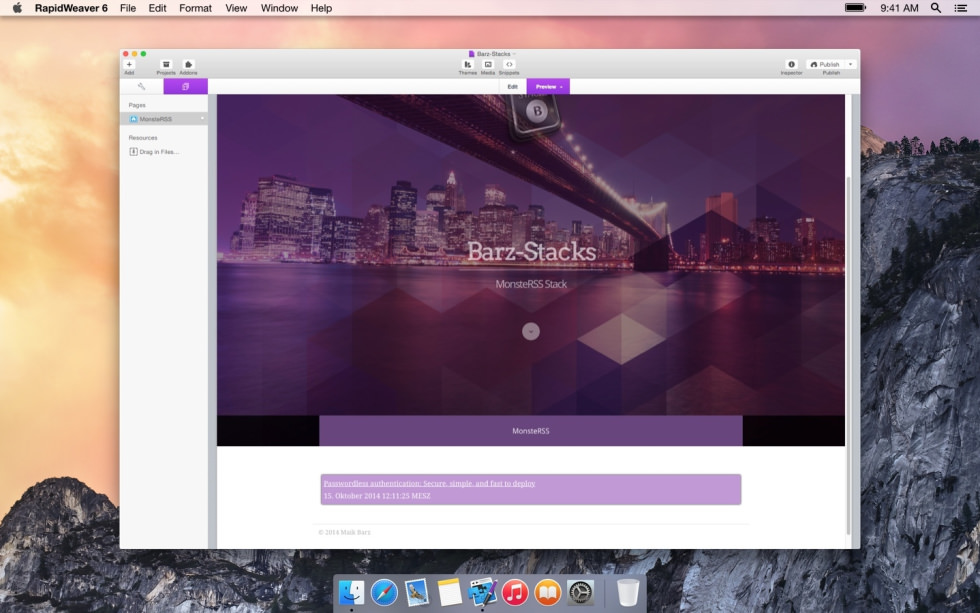980x613 pixels.
Task: Open System Preferences in the Dock
Action: point(580,592)
